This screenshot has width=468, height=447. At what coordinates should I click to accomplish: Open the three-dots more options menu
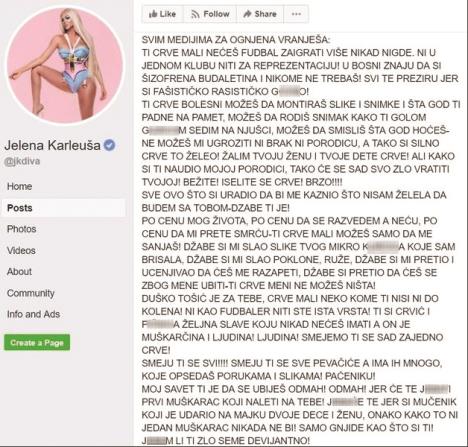pos(296,14)
